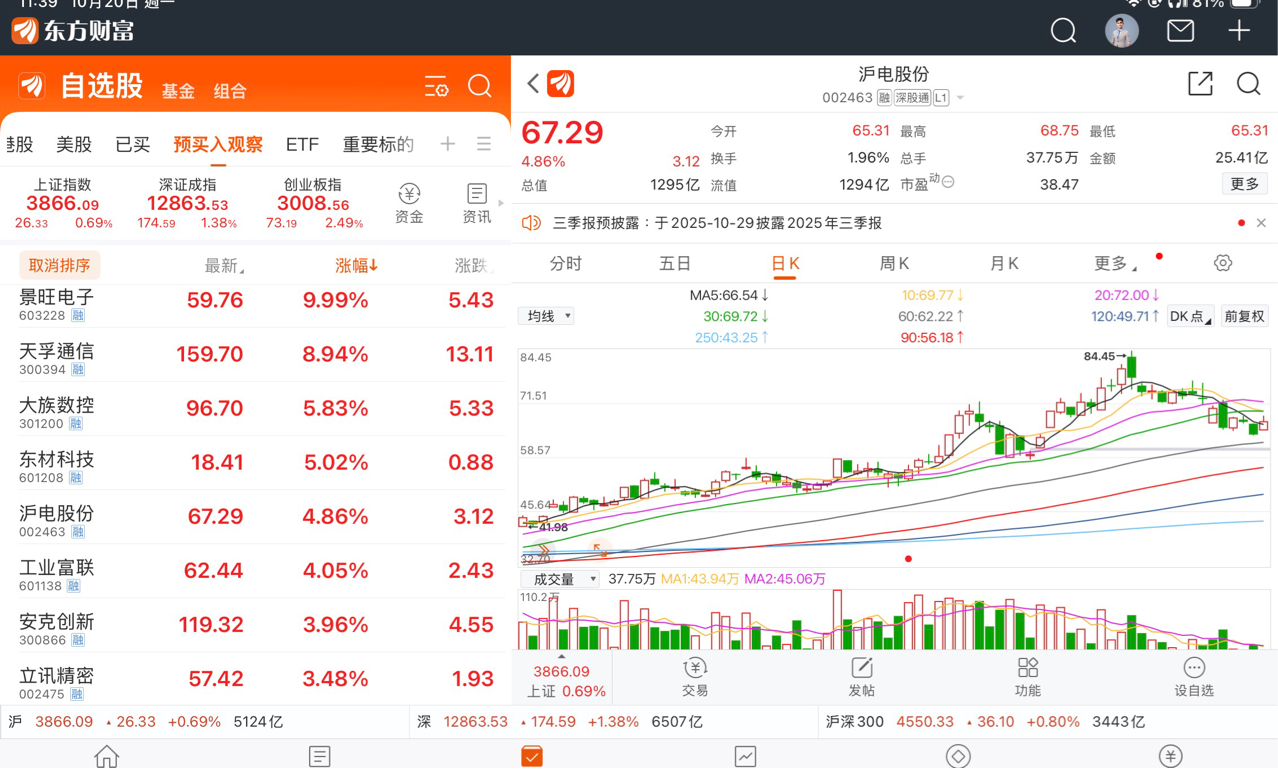Click 取消排序 button
The height and width of the screenshot is (769, 1278).
coord(59,265)
